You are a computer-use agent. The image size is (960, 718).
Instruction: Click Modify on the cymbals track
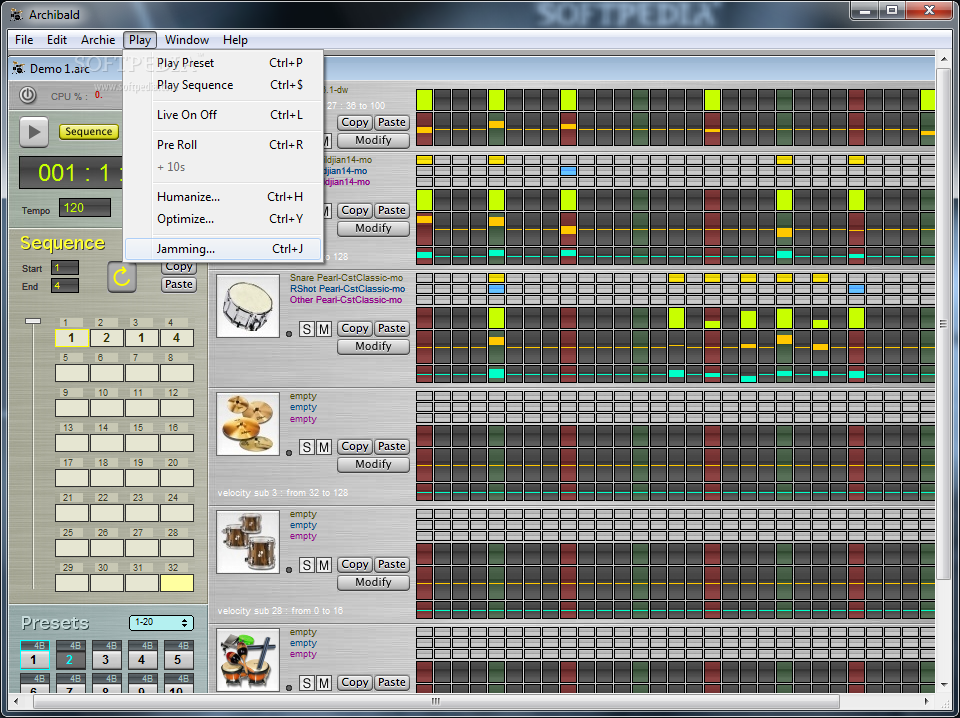point(373,465)
